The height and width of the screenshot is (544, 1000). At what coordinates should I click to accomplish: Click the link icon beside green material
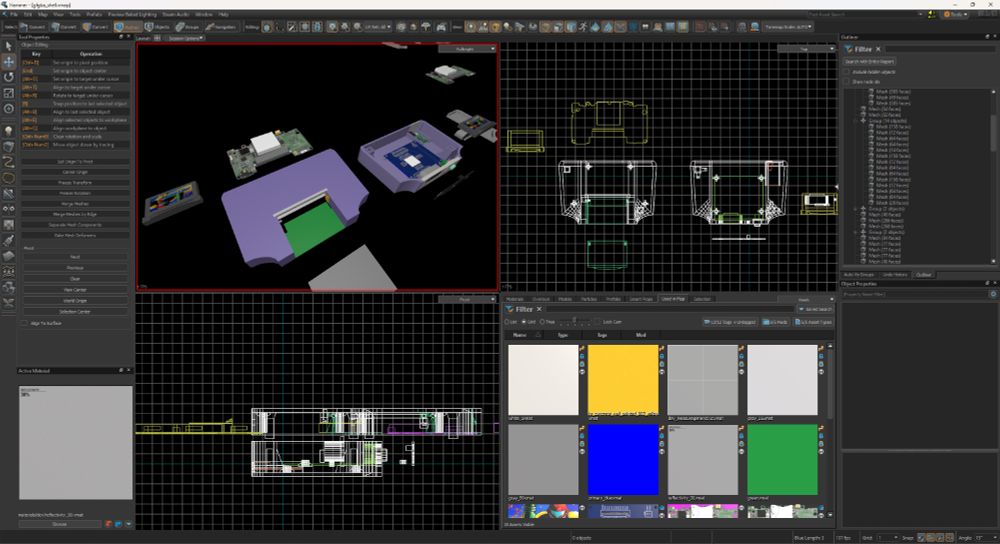click(x=821, y=428)
